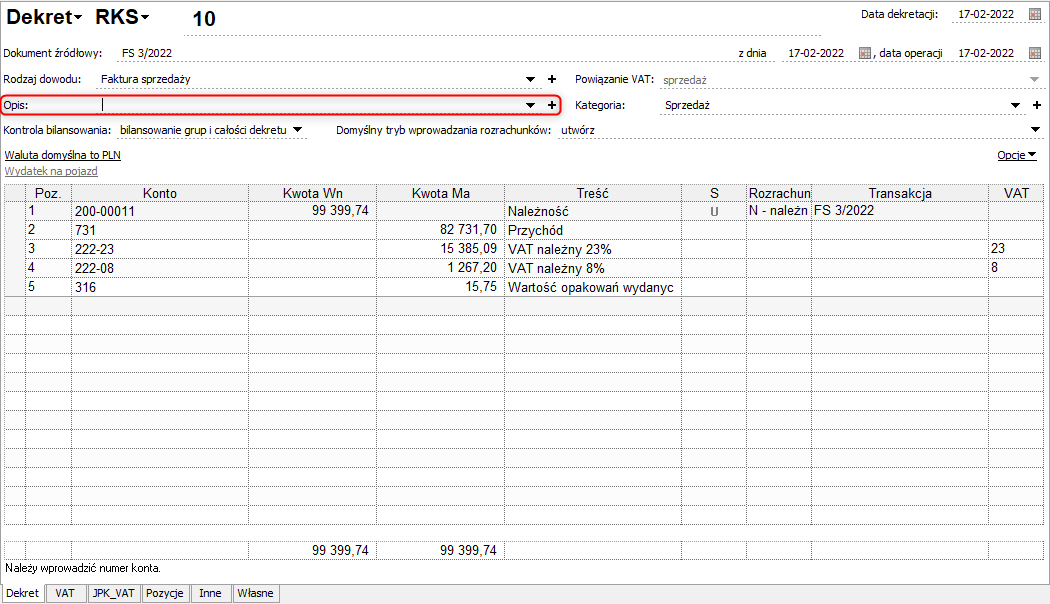Open calendar icon beside data operacji

pos(1035,53)
